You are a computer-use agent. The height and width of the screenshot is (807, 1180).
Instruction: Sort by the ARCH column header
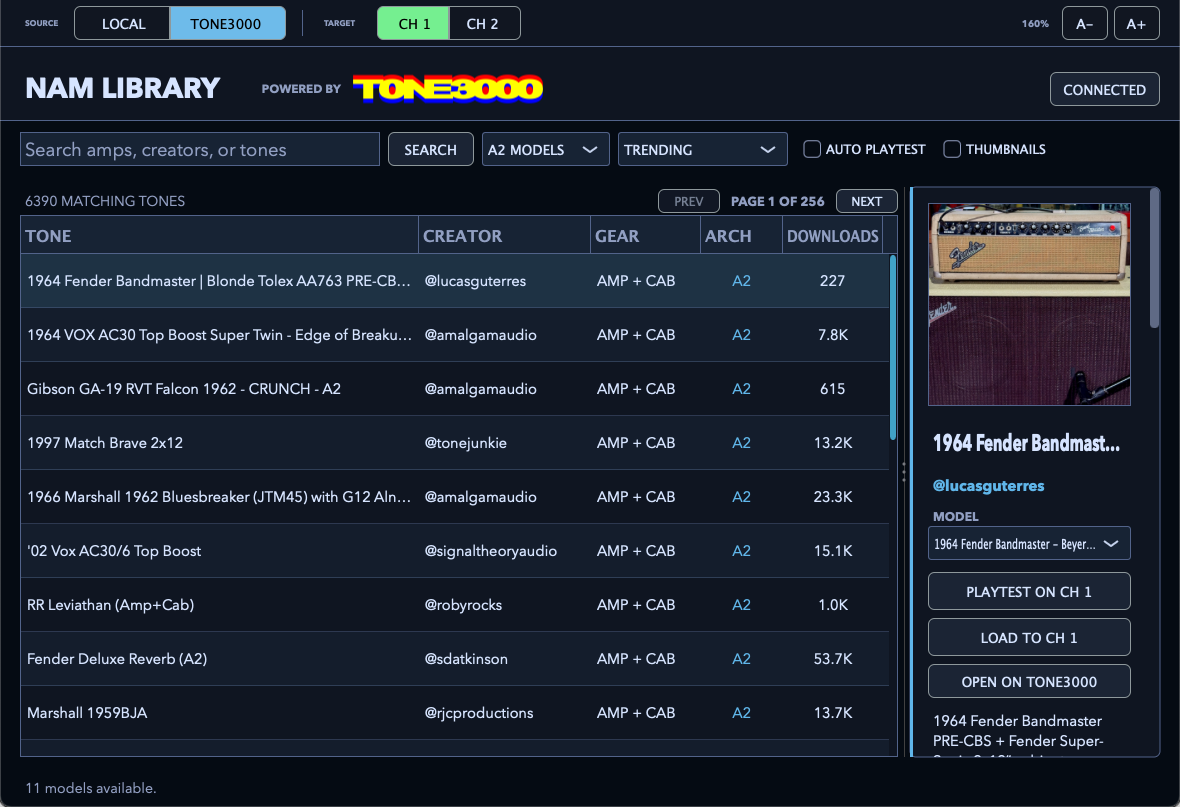741,236
